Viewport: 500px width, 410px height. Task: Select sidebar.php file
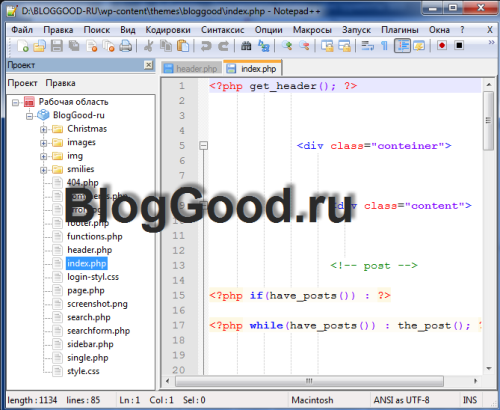[x=90, y=344]
